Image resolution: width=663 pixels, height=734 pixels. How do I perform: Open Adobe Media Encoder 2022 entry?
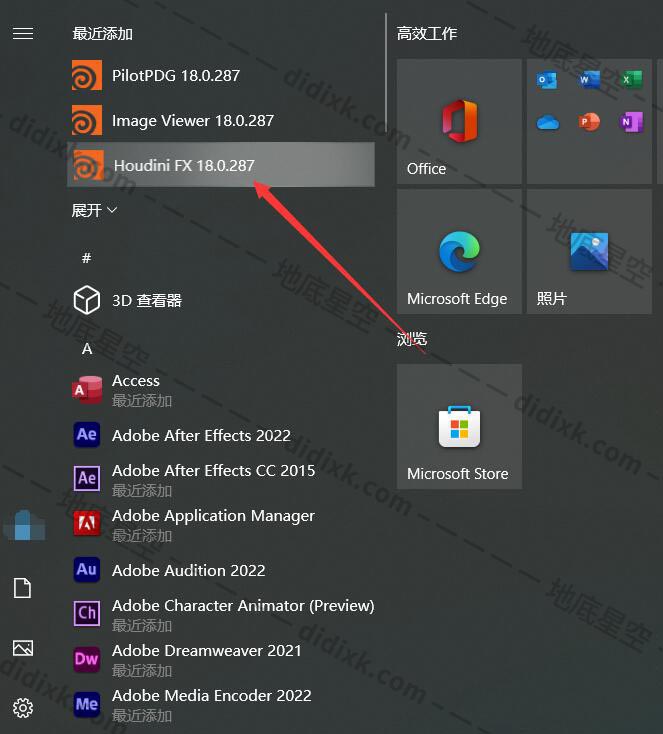tap(212, 696)
